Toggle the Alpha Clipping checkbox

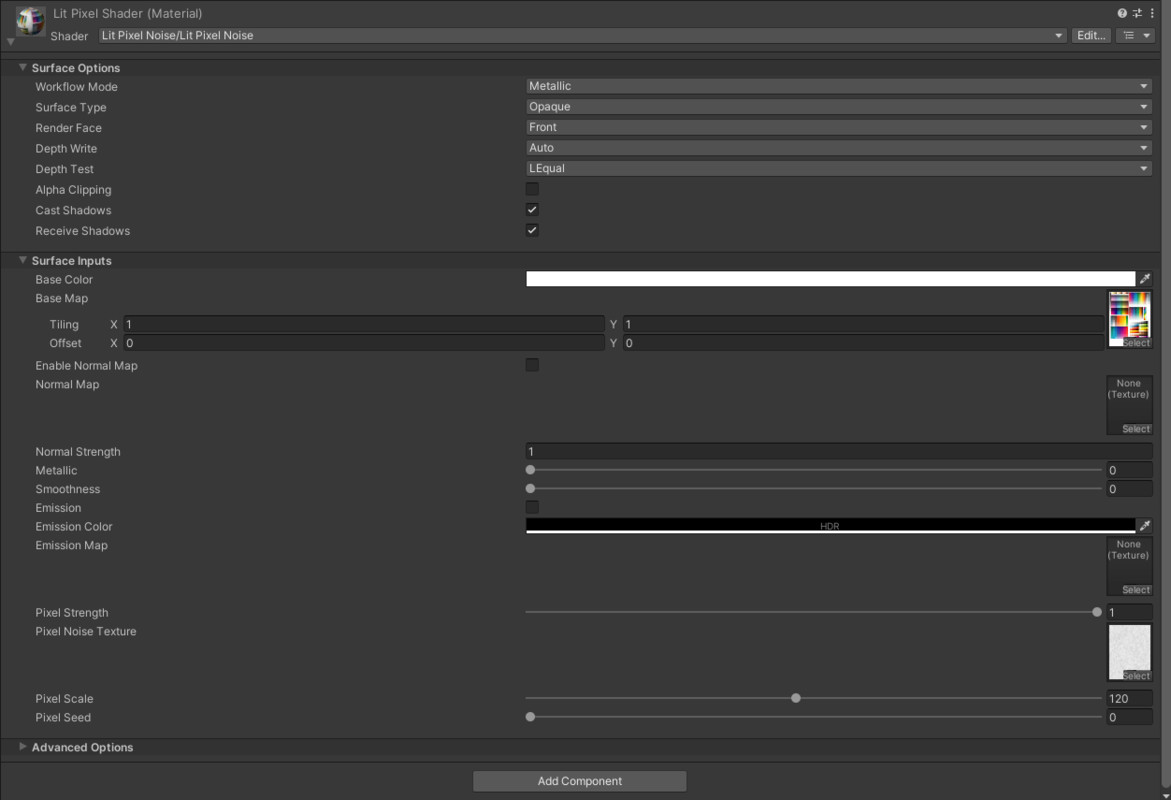[532, 189]
